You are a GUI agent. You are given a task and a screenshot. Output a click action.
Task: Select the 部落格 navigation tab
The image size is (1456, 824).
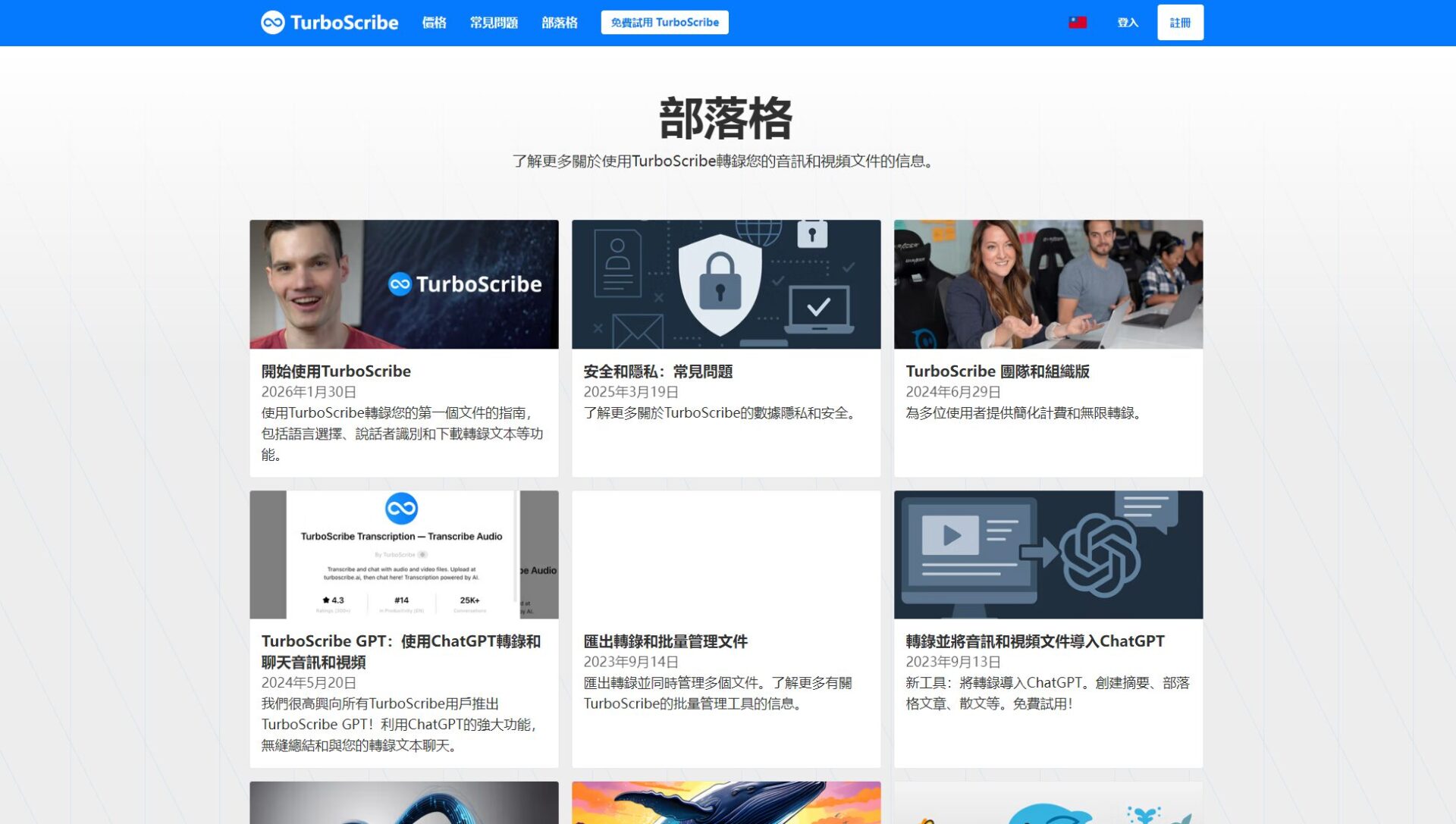[x=560, y=23]
